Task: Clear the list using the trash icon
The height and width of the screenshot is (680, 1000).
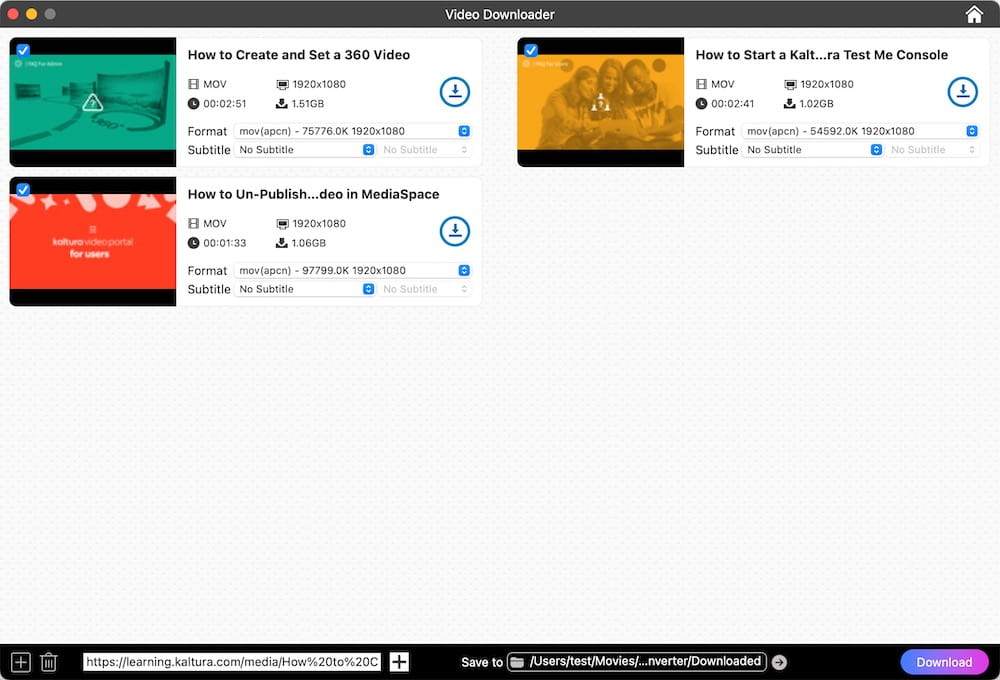Action: pyautogui.click(x=48, y=661)
